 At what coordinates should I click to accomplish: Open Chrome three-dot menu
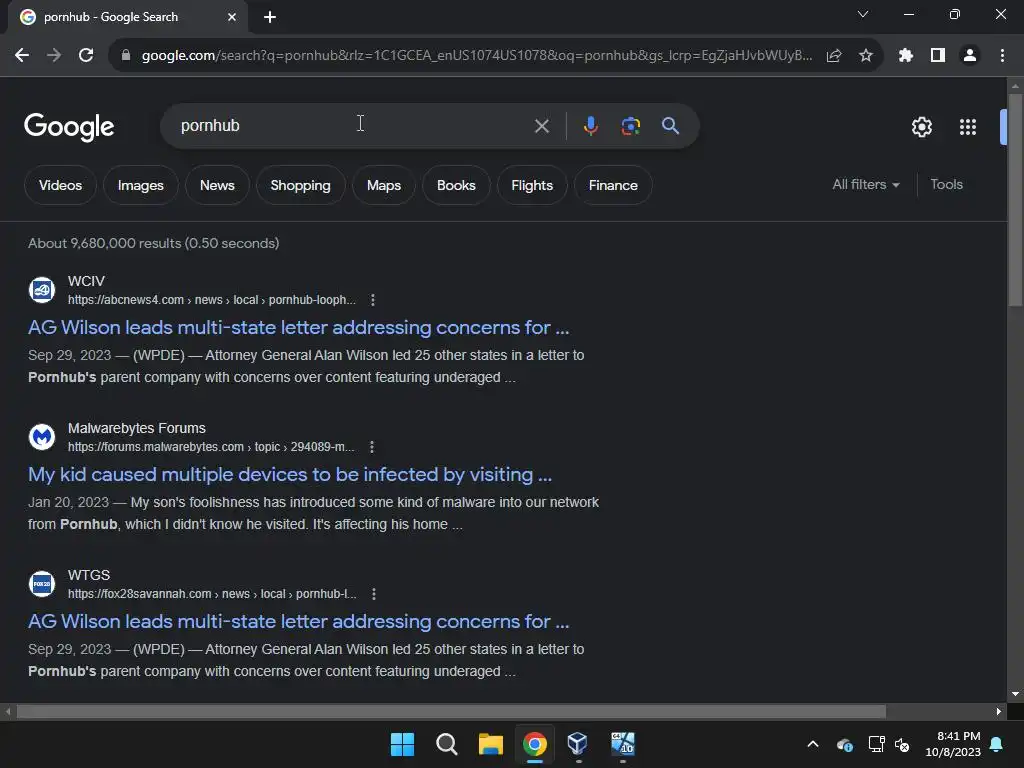click(1002, 56)
